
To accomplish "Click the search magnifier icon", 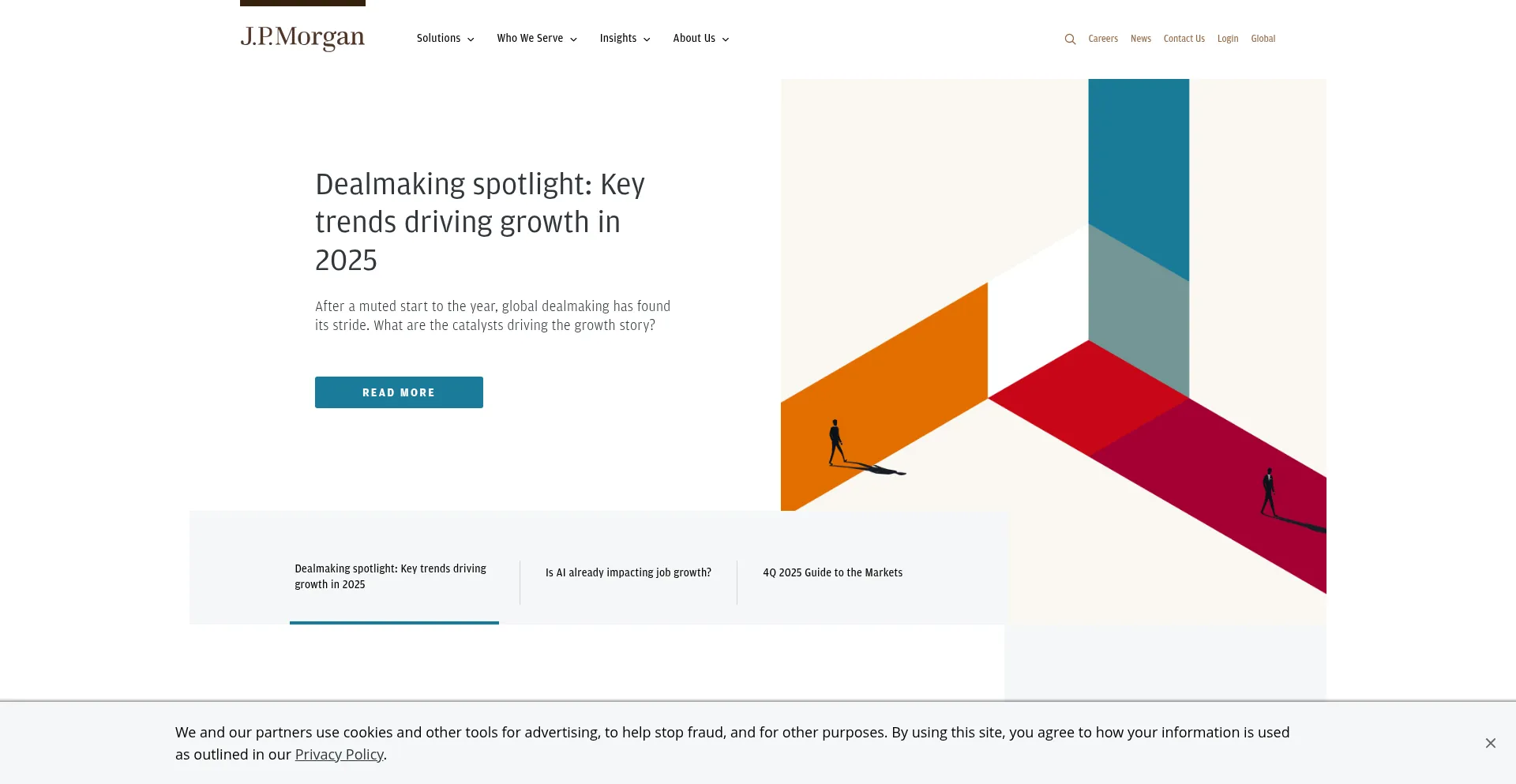I will pyautogui.click(x=1070, y=39).
